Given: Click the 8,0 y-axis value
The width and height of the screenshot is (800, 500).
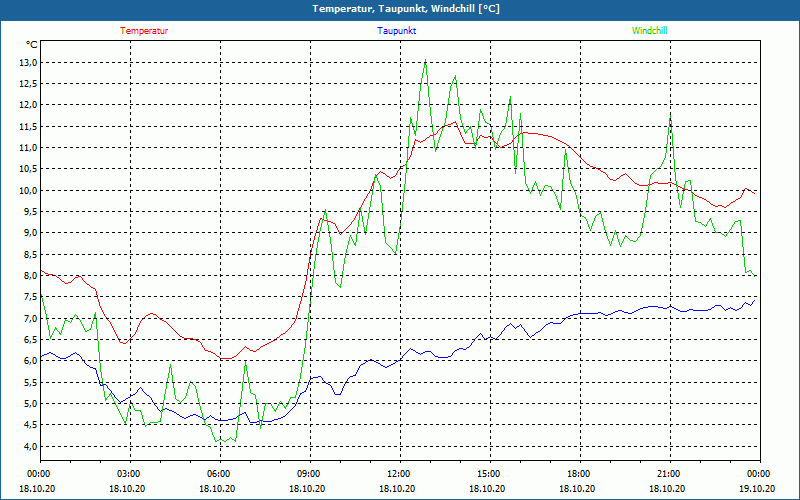Looking at the screenshot, I should pos(30,276).
